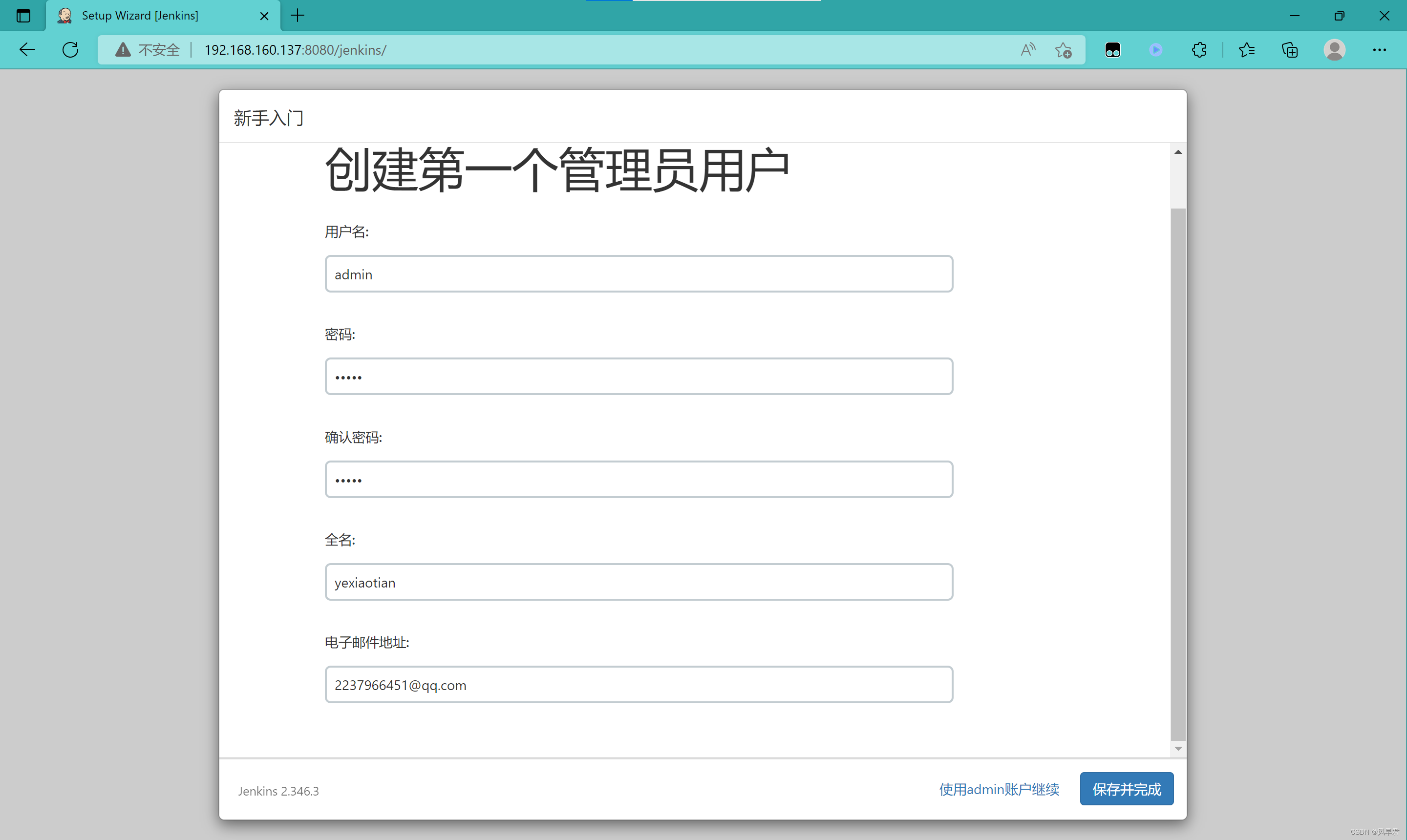Click the scrollbar up arrow
This screenshot has height=840, width=1407.
click(1178, 152)
